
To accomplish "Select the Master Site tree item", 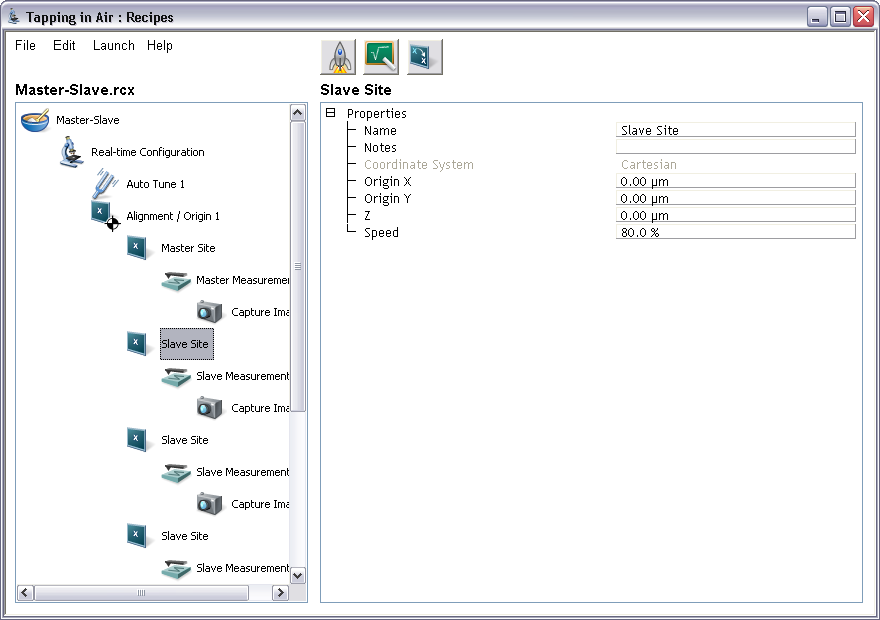I will (188, 248).
